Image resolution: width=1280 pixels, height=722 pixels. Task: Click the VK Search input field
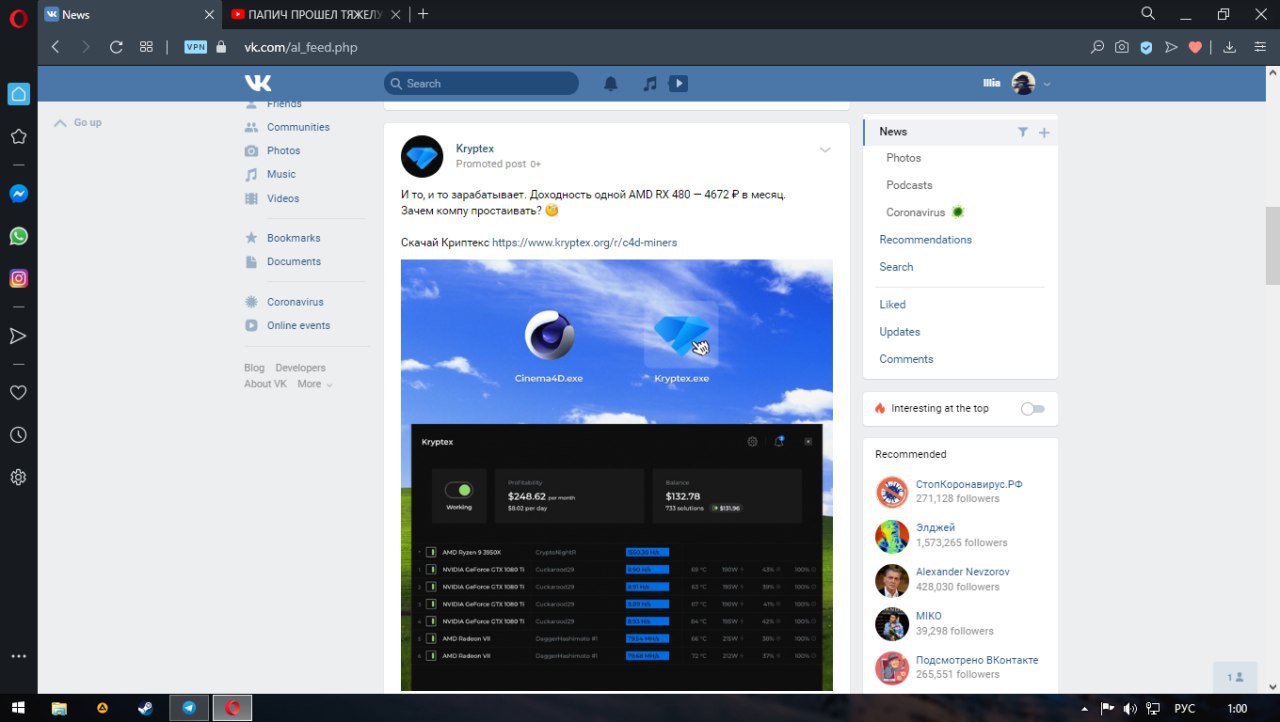[481, 84]
